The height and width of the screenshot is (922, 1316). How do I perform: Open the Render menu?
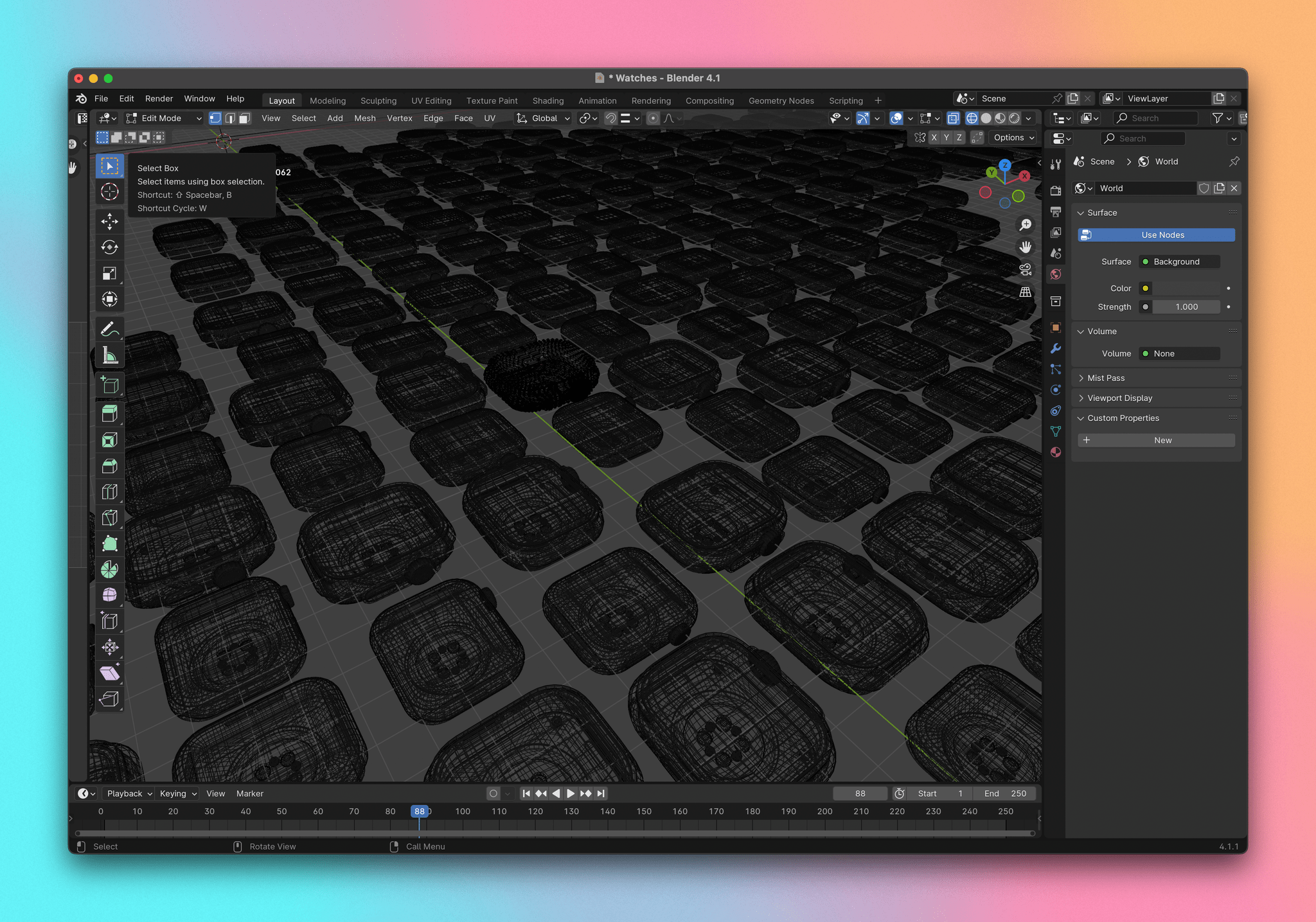(159, 98)
